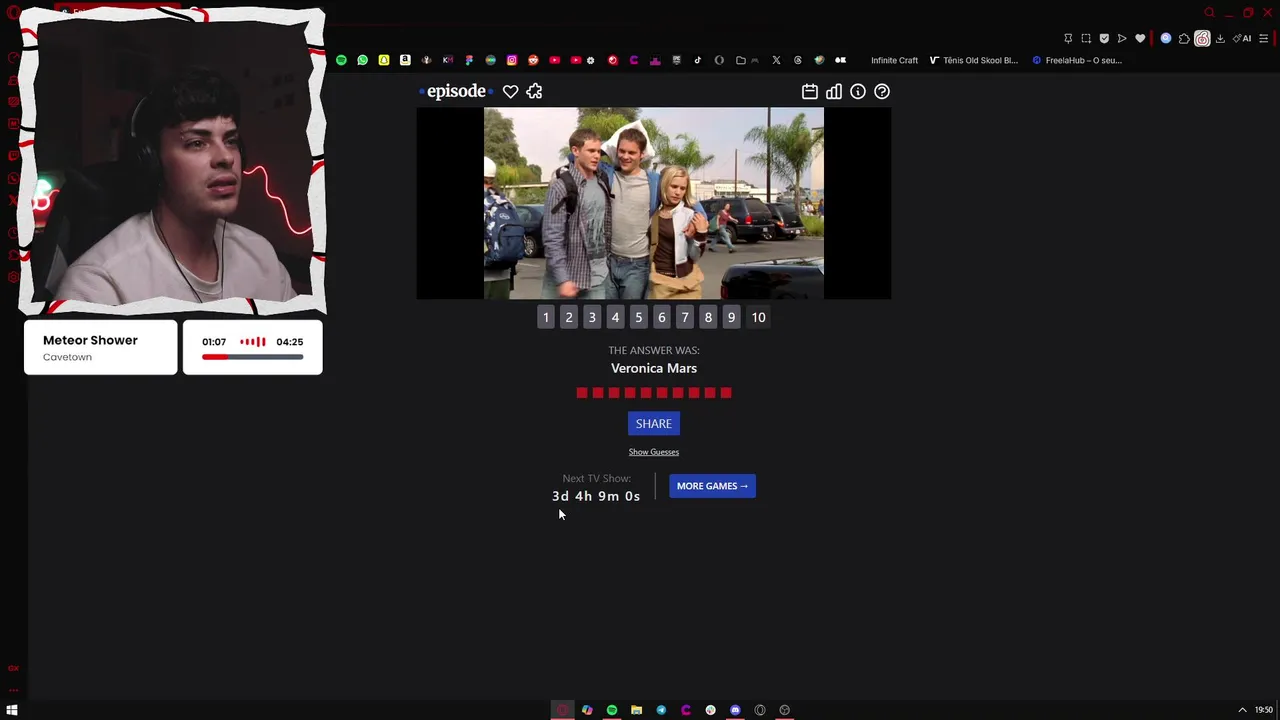Select frame 7 button
This screenshot has height=720, width=1280.
[685, 317]
